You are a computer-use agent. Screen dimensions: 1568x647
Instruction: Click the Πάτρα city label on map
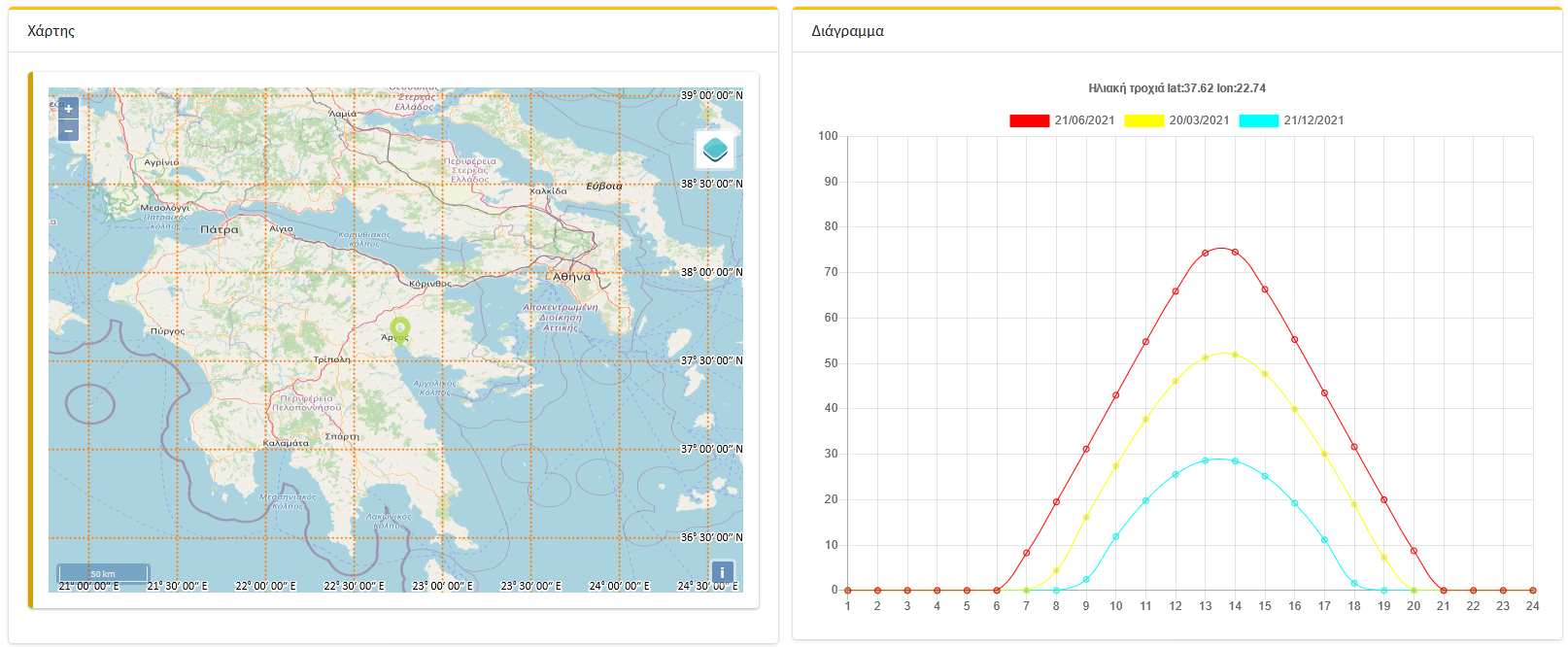click(x=219, y=230)
